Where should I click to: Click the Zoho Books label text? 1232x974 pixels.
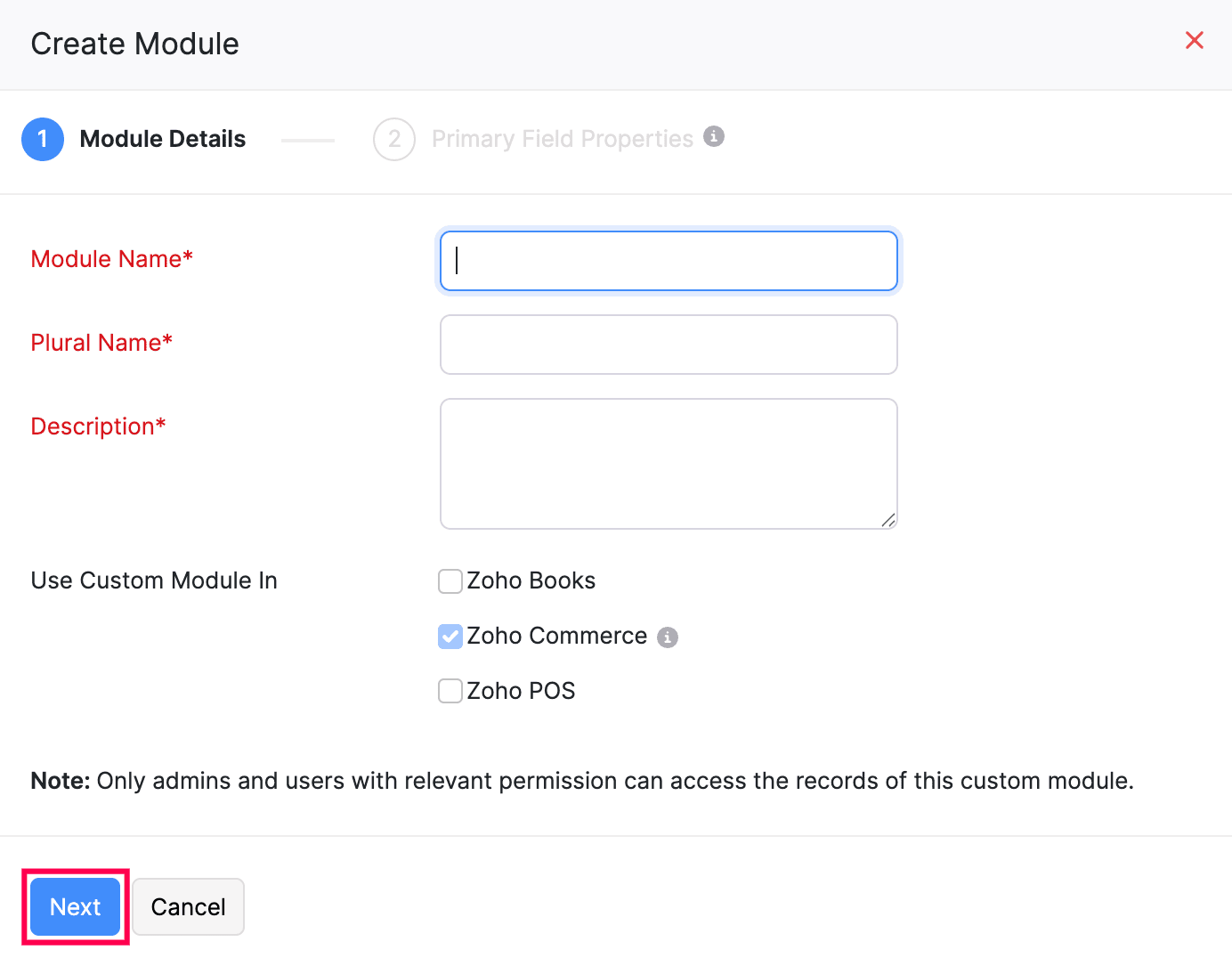tap(531, 580)
